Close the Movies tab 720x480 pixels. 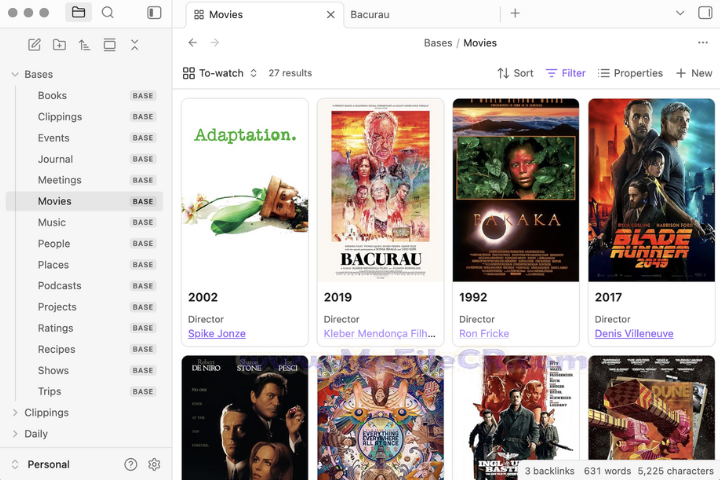pos(330,15)
